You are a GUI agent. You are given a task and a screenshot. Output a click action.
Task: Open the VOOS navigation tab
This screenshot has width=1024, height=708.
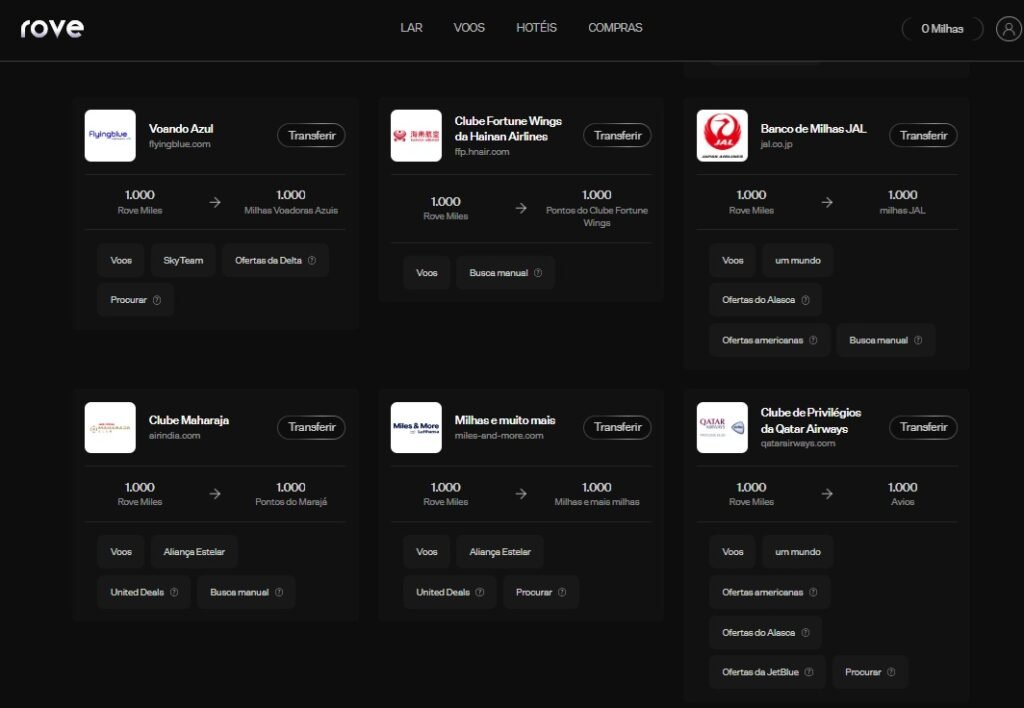[469, 28]
